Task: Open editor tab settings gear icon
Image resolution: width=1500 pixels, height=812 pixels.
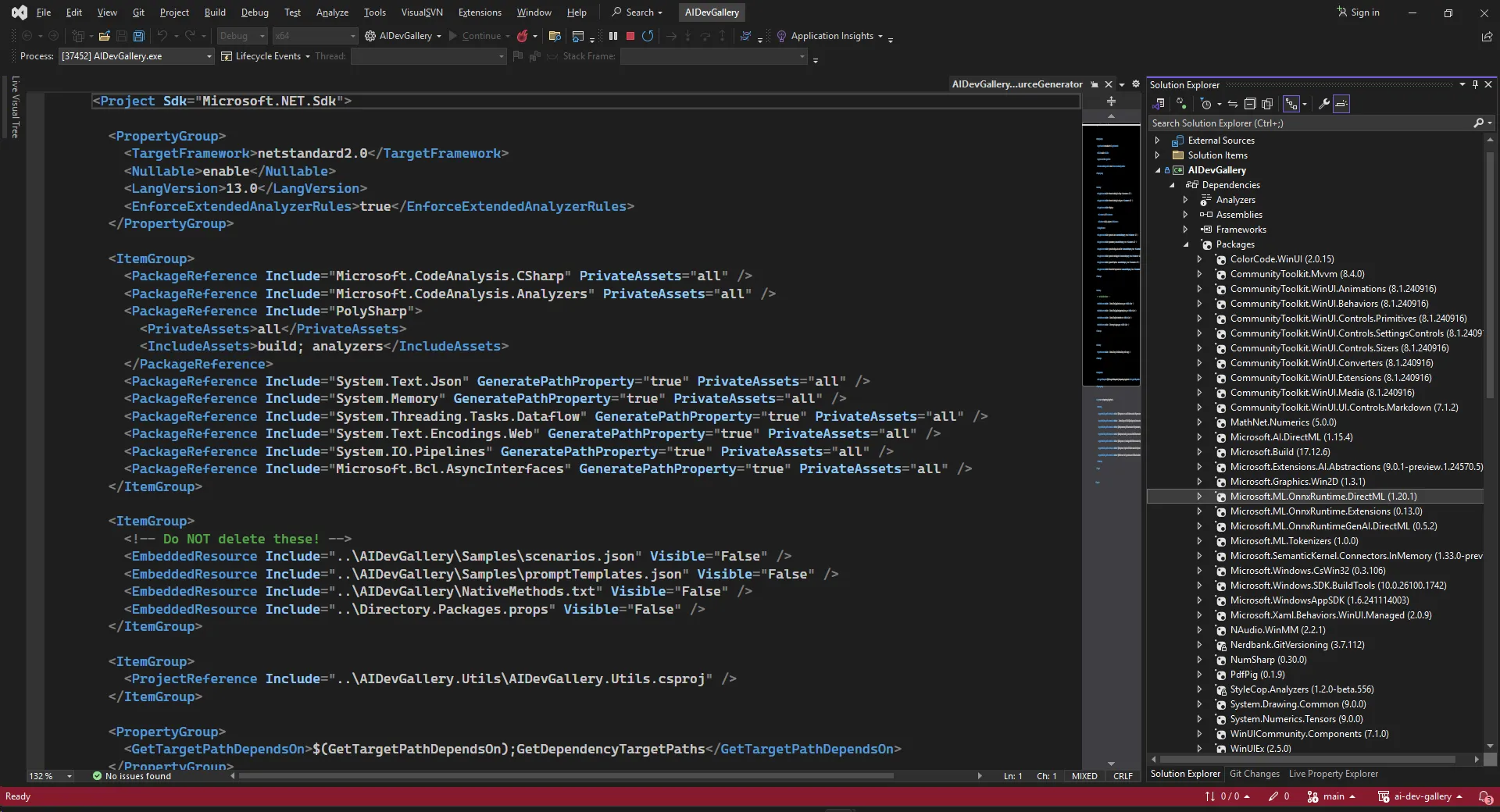Action: tap(1136, 84)
